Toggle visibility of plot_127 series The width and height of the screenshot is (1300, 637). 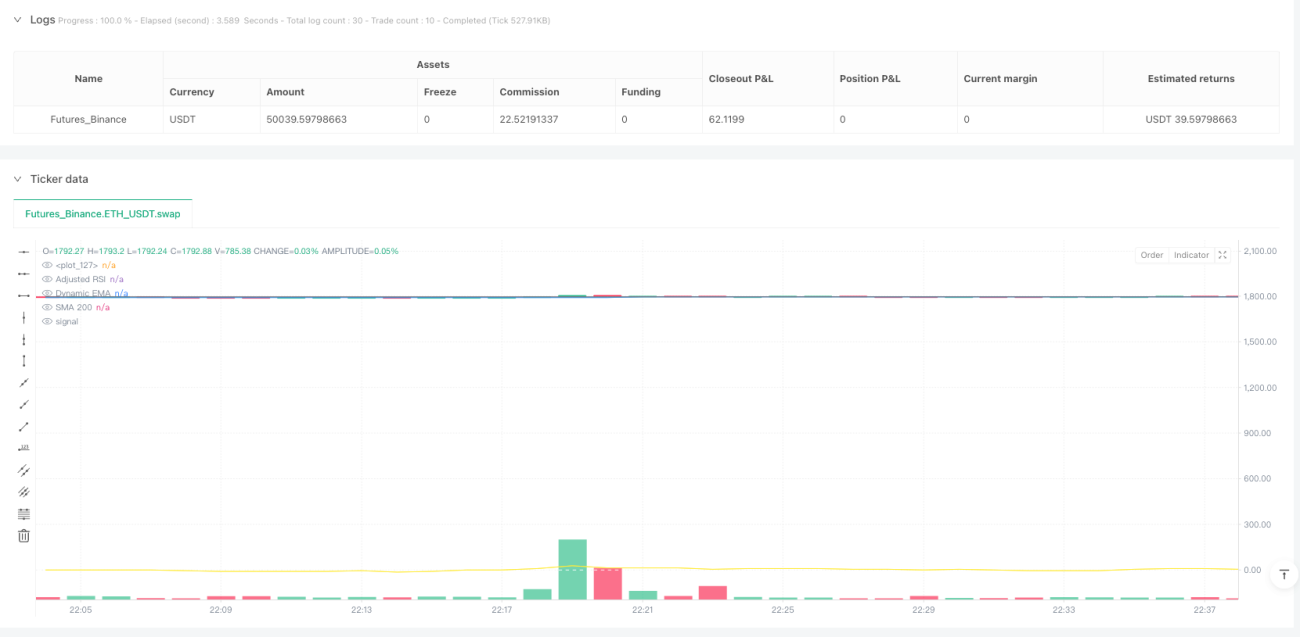pos(47,265)
